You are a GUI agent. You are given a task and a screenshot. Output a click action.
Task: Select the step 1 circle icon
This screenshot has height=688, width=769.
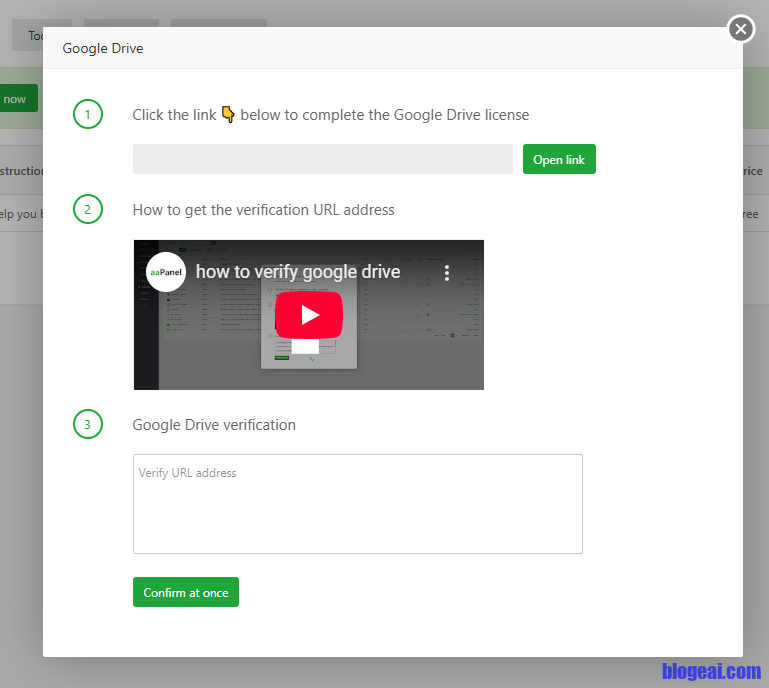88,115
